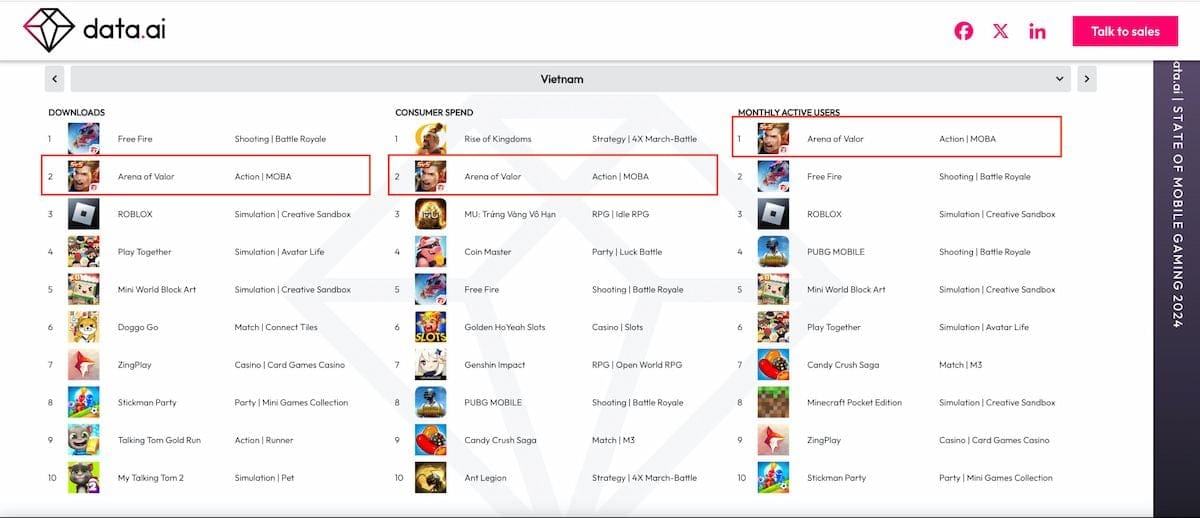Click the Arena of Valor icon in Downloads

tap(84, 176)
